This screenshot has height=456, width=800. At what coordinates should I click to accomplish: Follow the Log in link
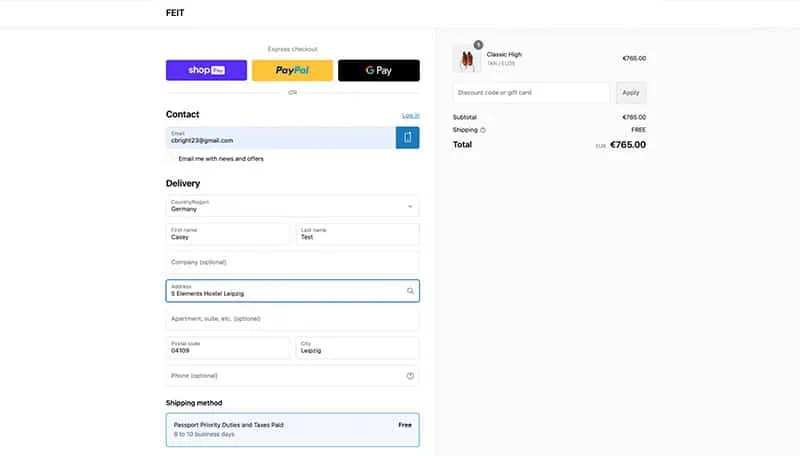411,115
